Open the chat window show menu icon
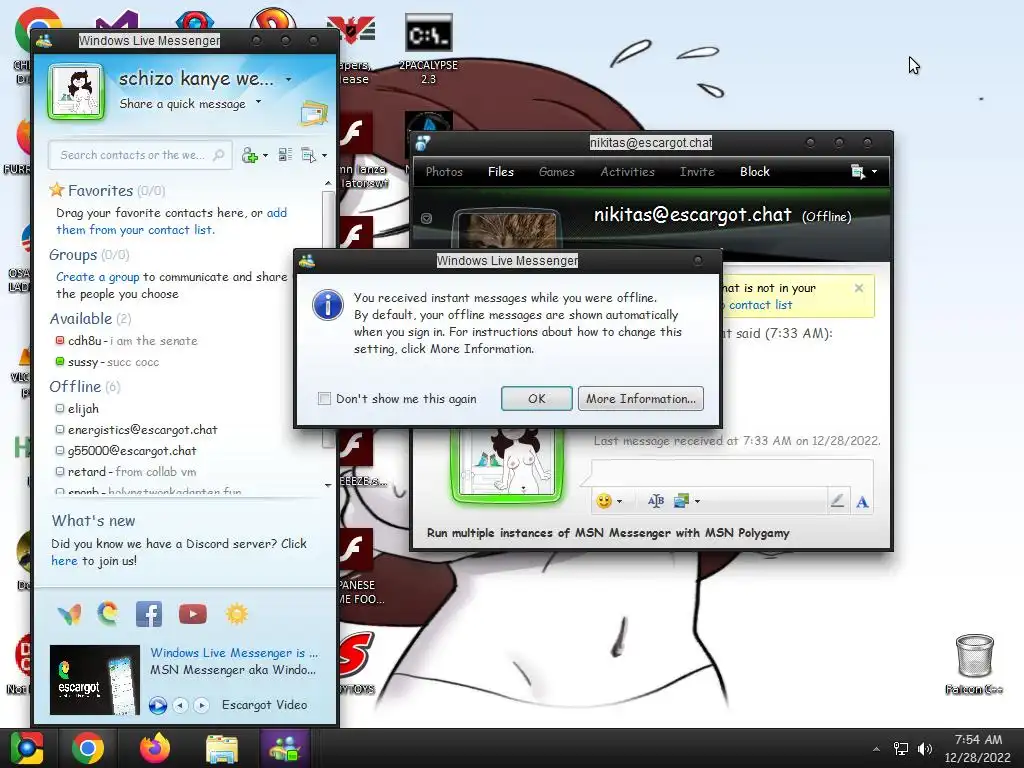The height and width of the screenshot is (768, 1024). tap(858, 172)
